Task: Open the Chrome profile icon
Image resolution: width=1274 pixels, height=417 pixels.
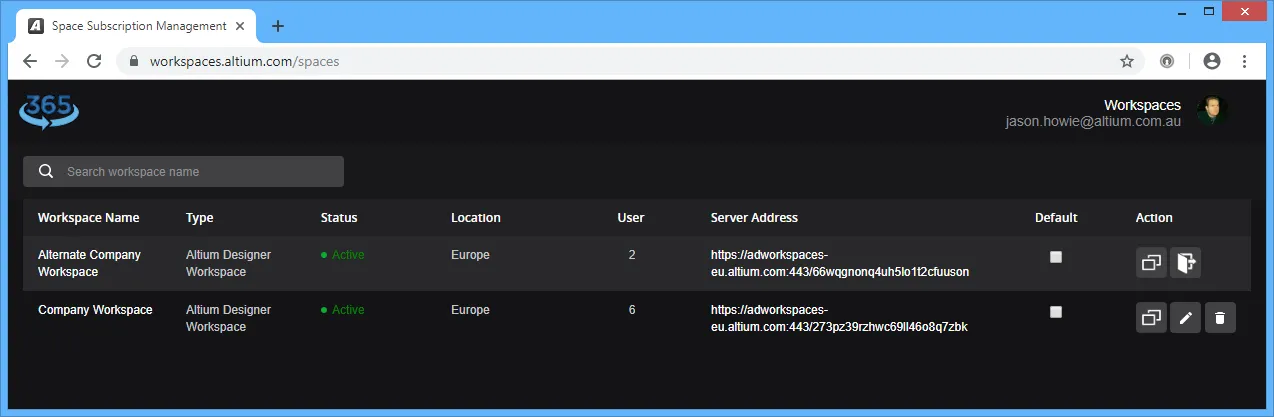Action: [1212, 61]
